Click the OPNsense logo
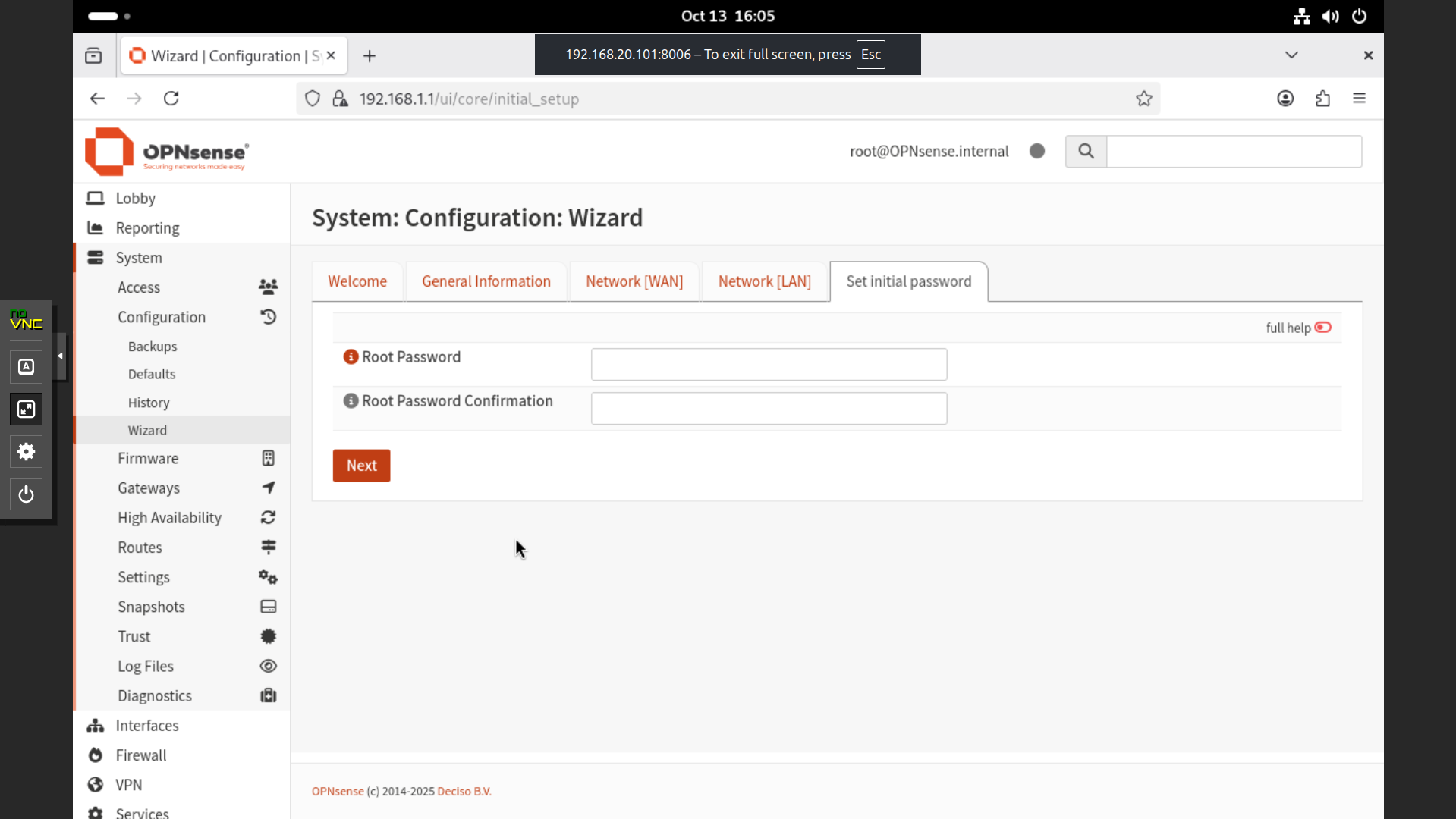 [x=167, y=152]
